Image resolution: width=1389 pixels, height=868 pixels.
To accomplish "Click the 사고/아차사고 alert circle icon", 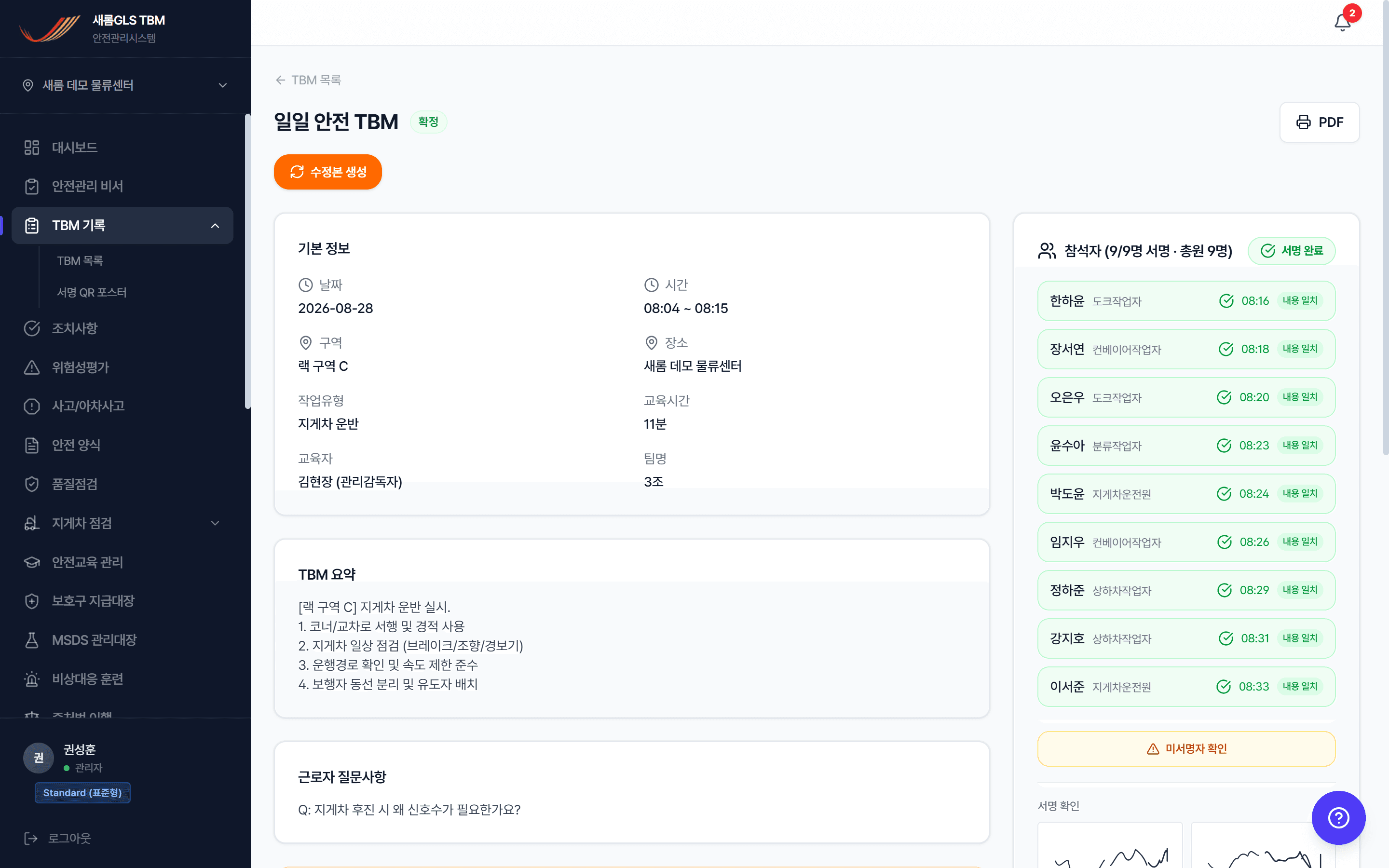I will tap(31, 407).
